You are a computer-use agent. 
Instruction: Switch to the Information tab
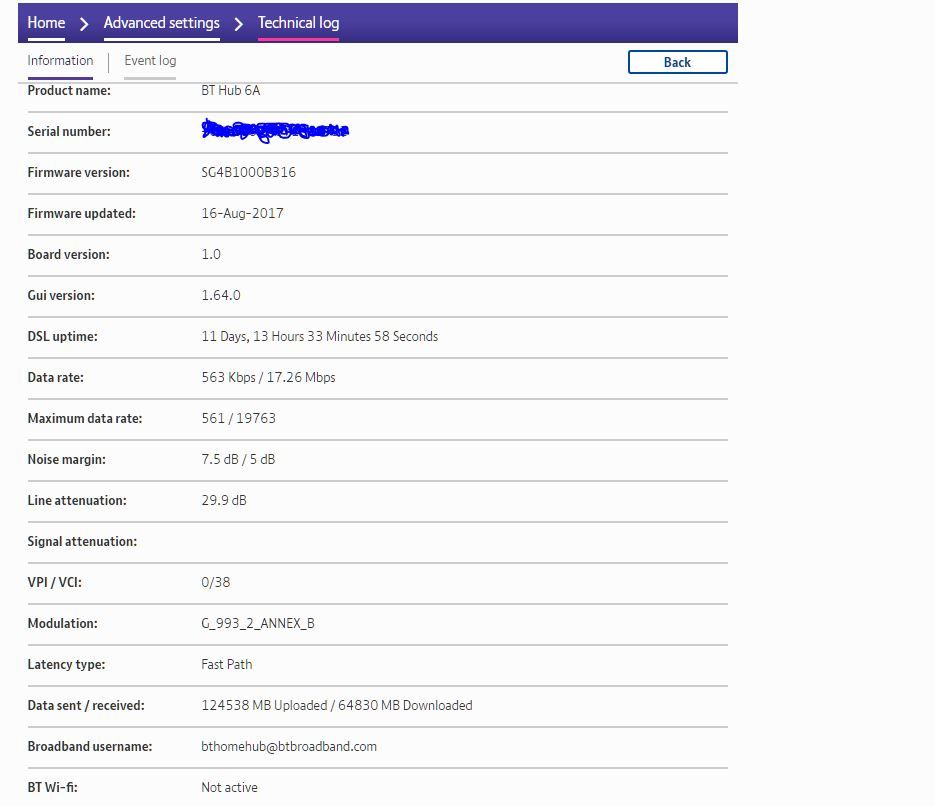60,61
